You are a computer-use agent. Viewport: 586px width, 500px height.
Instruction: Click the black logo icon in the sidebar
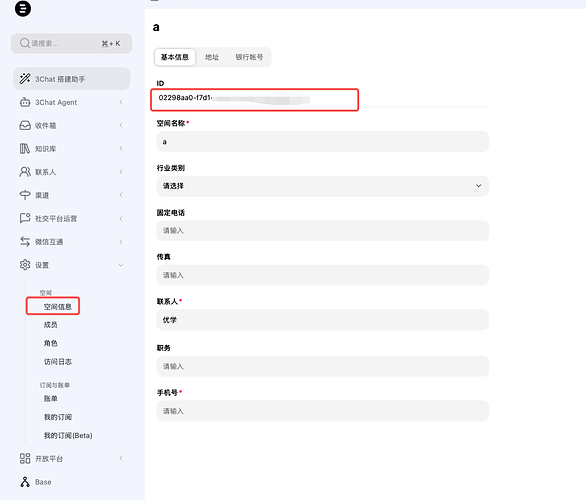[23, 8]
